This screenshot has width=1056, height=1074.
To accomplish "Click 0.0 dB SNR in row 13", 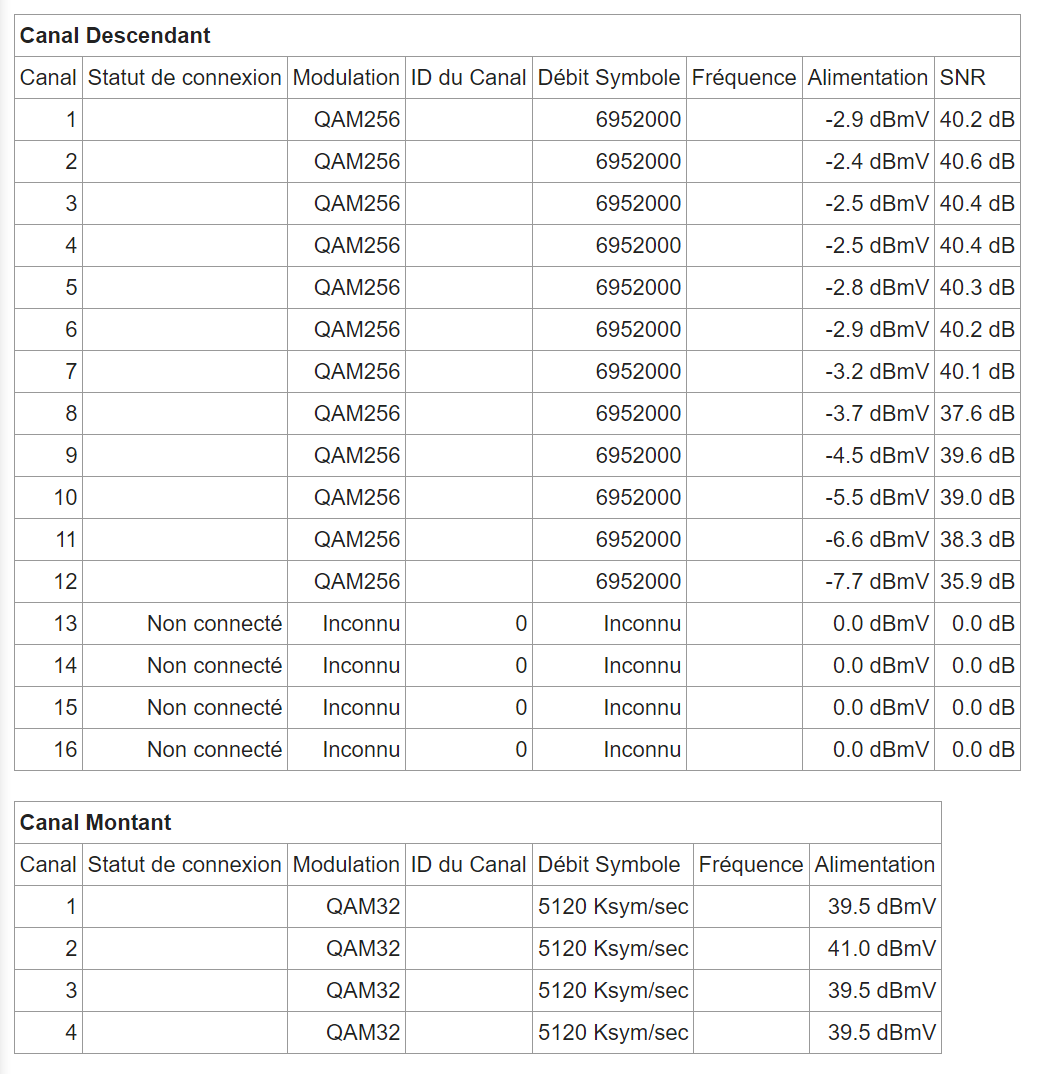I will click(983, 623).
